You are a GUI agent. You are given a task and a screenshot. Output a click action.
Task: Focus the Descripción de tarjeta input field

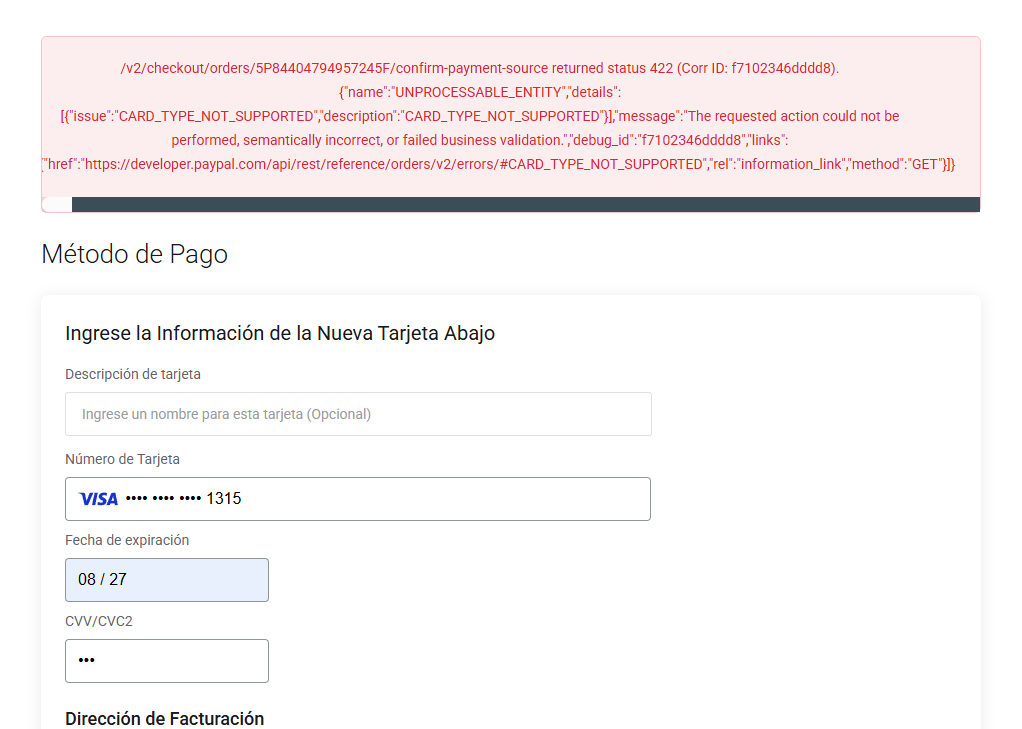358,414
